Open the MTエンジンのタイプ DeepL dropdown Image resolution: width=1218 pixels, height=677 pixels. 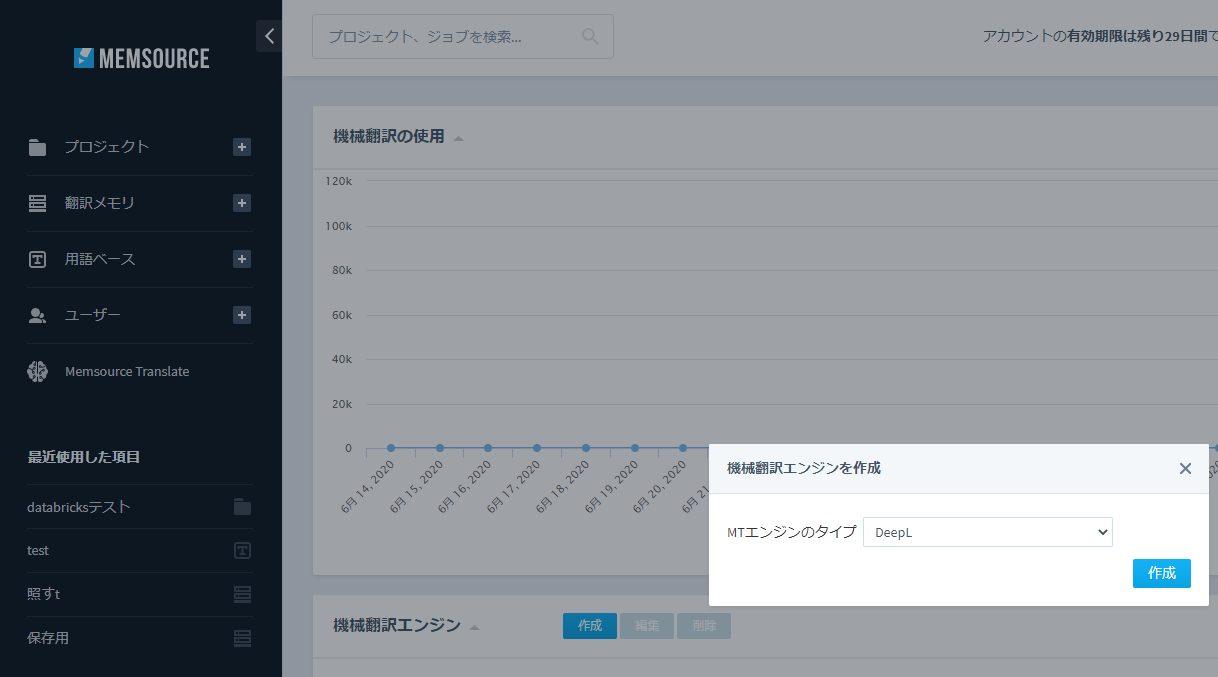[988, 532]
